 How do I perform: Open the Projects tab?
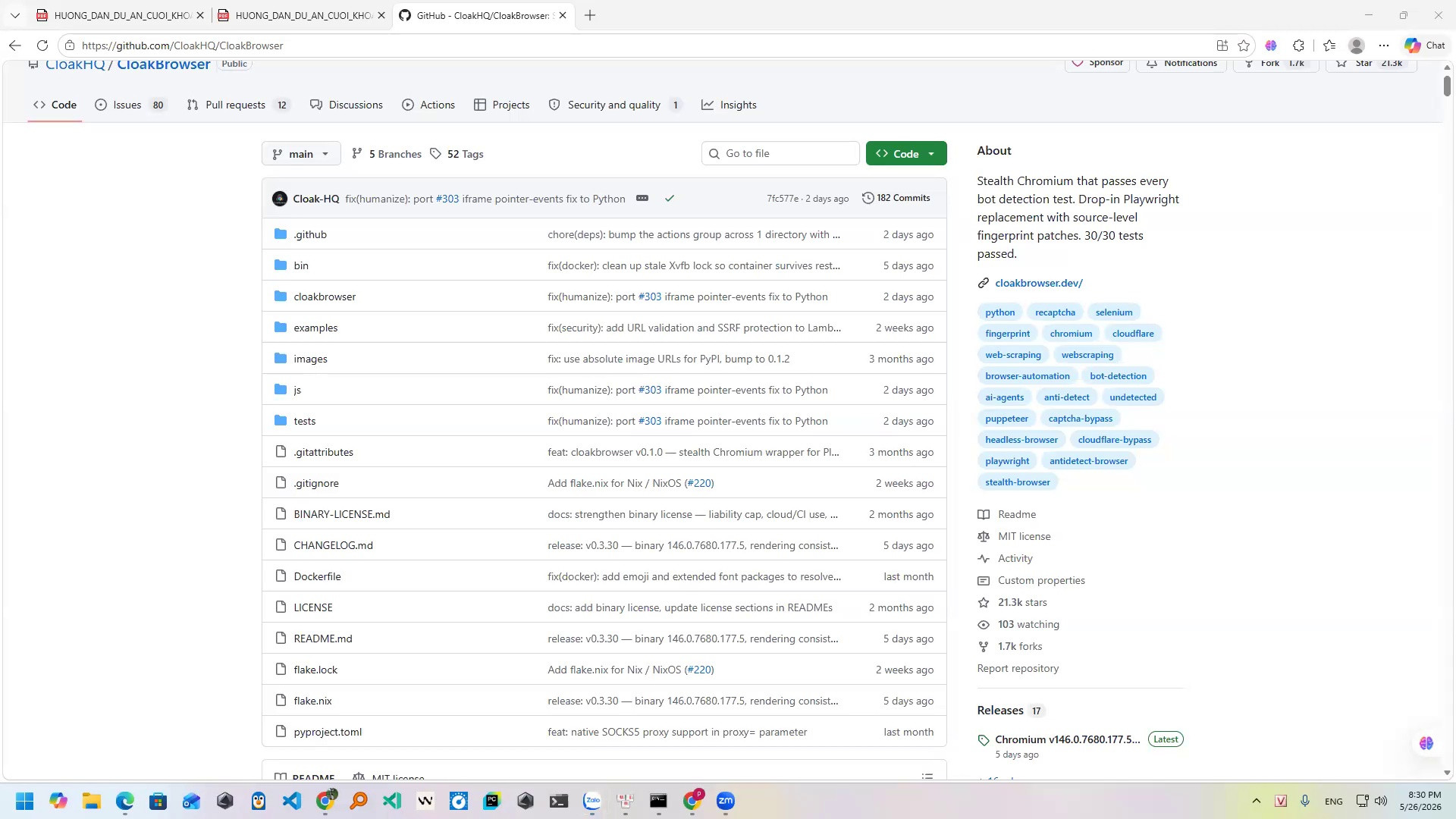[501, 105]
